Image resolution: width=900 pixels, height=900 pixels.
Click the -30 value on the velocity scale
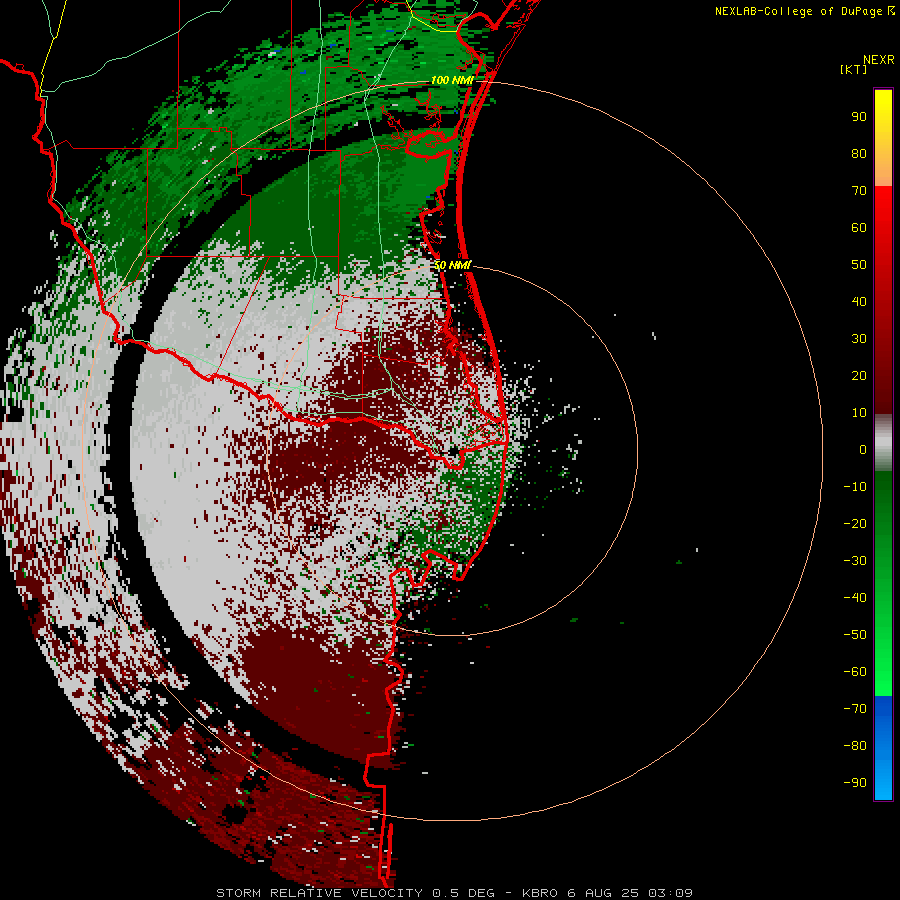(x=855, y=561)
